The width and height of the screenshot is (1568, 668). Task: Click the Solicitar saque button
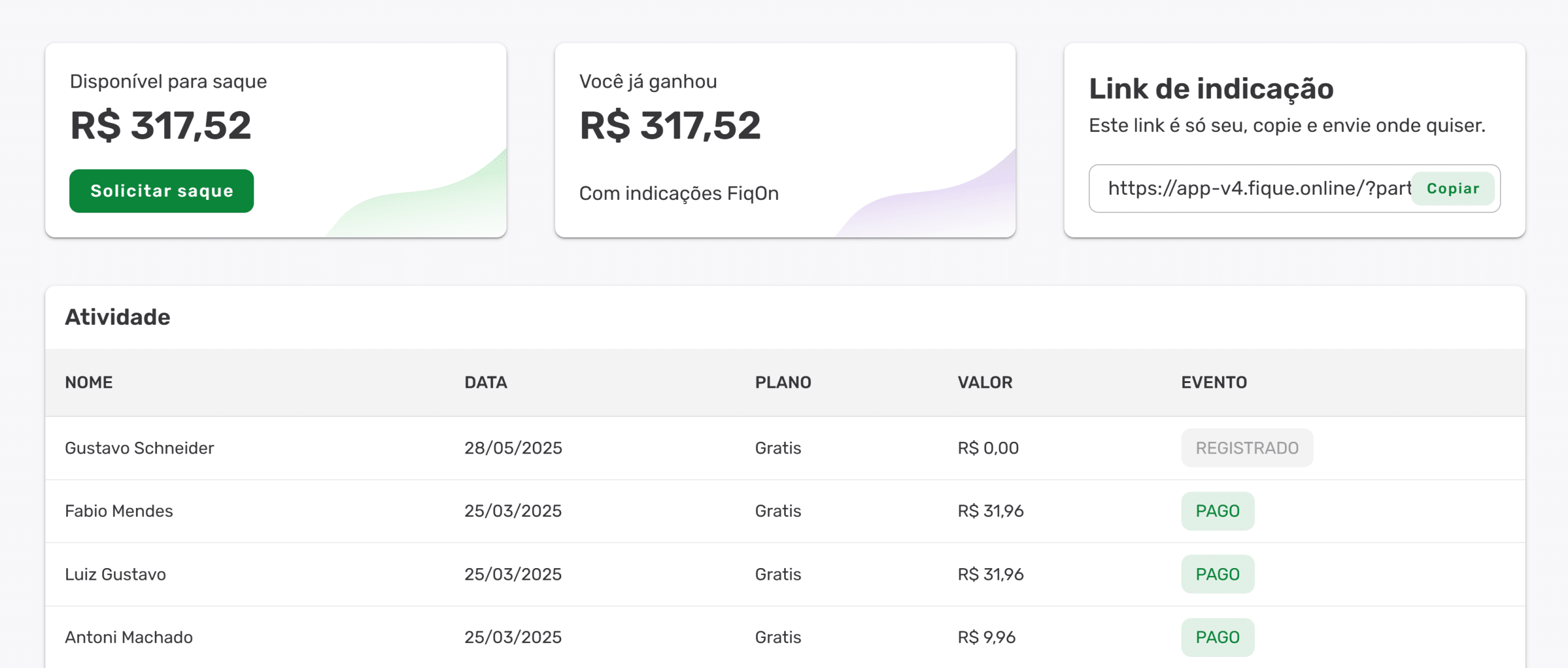point(162,191)
